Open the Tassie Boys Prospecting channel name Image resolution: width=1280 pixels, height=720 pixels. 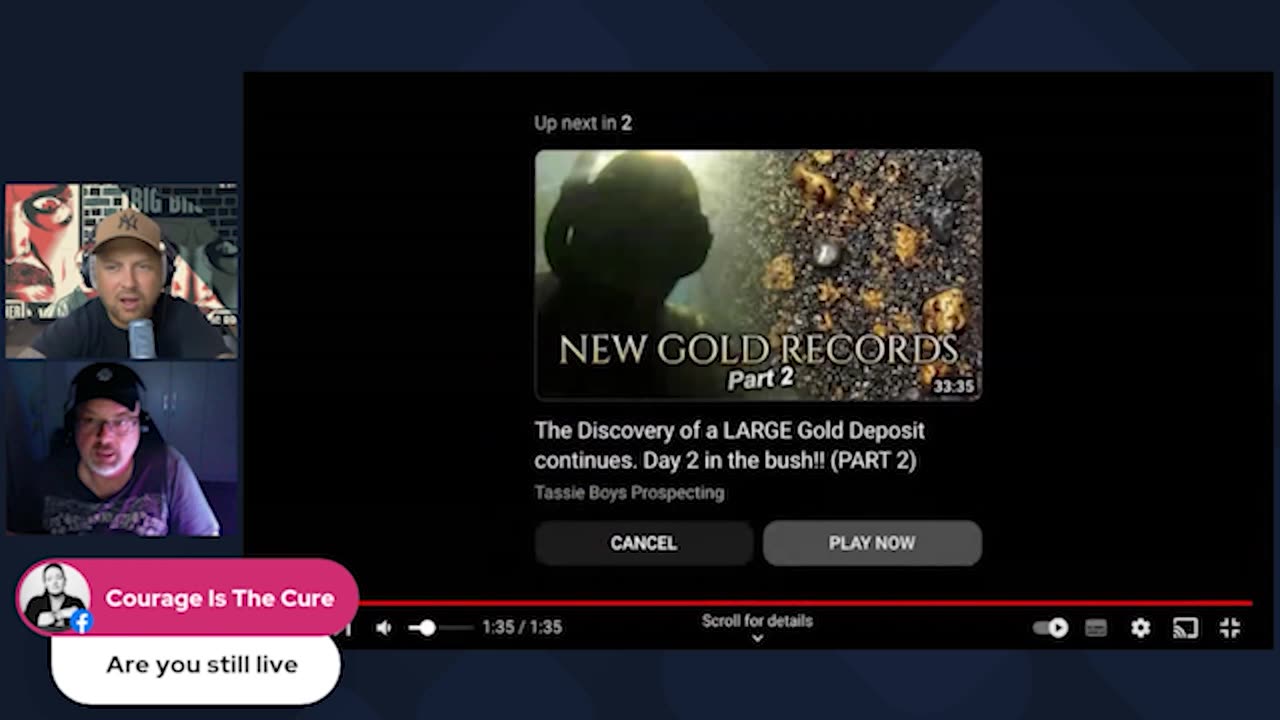(629, 492)
